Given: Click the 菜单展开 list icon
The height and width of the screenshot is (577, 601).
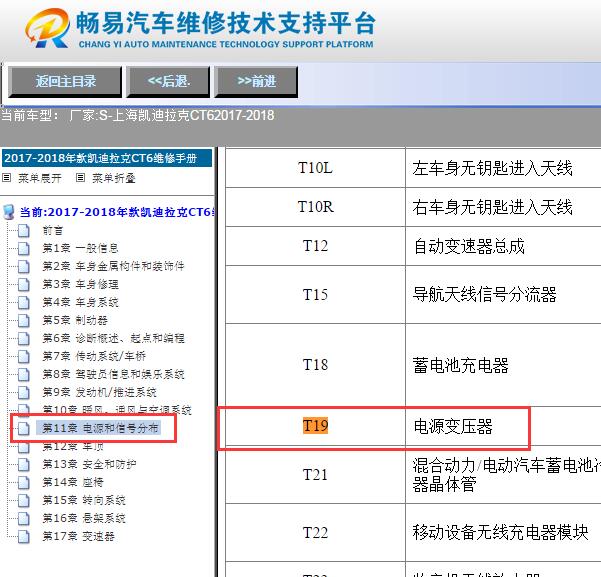Looking at the screenshot, I should click(7, 178).
